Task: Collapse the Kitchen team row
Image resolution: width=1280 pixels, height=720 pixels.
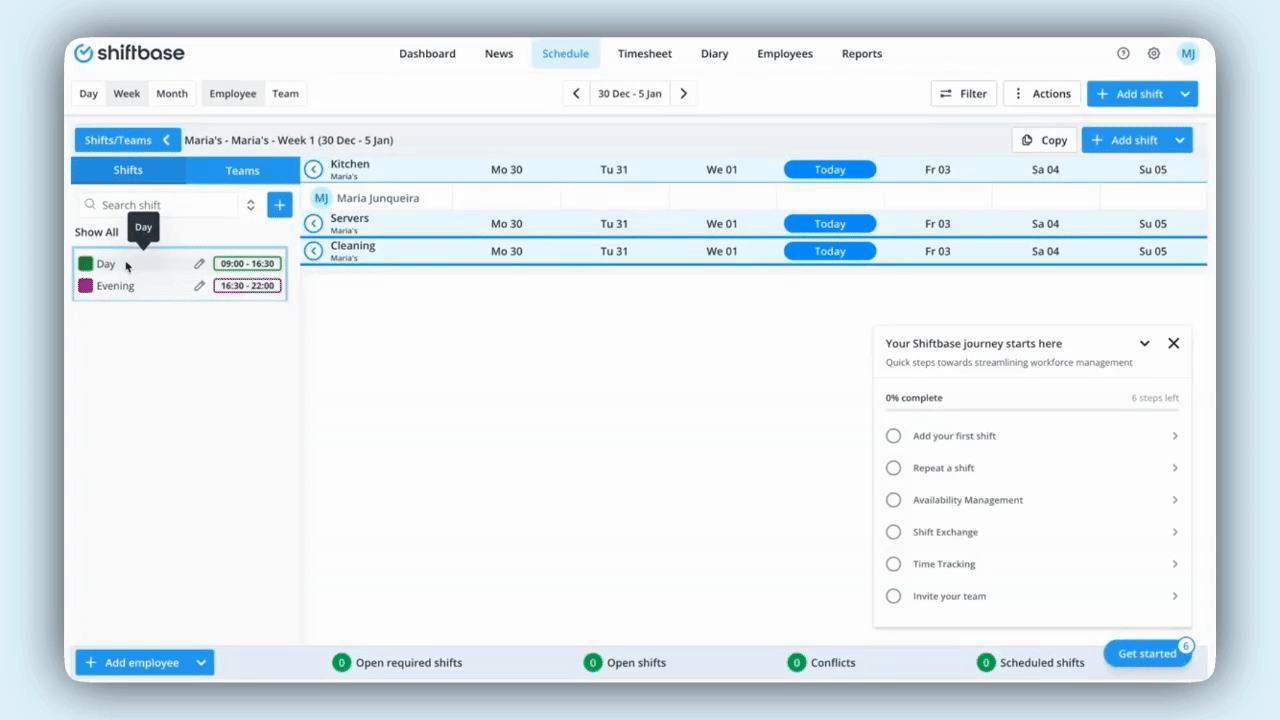Action: click(313, 170)
